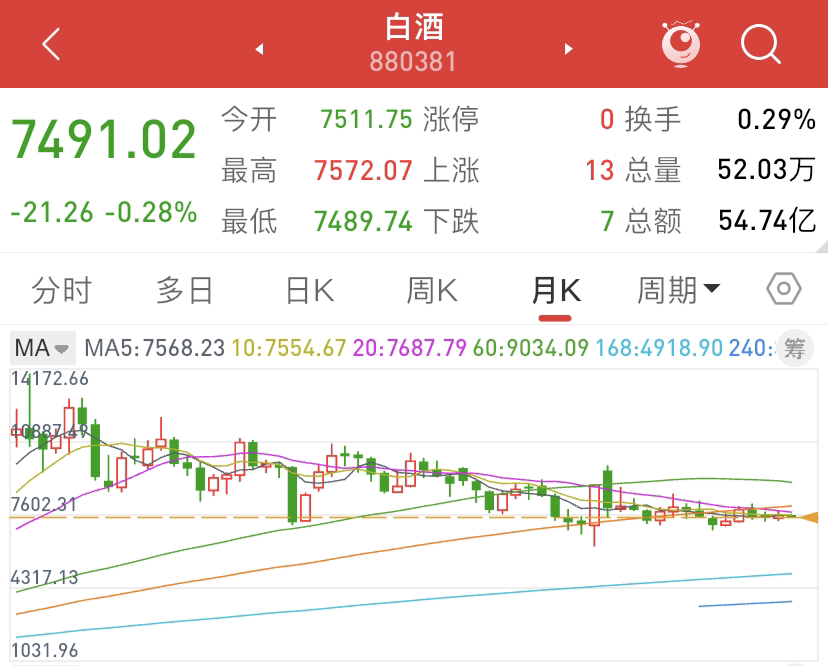Screen dimensions: 828x666
Task: Tap the 换手 value 0.29%
Action: (x=777, y=119)
